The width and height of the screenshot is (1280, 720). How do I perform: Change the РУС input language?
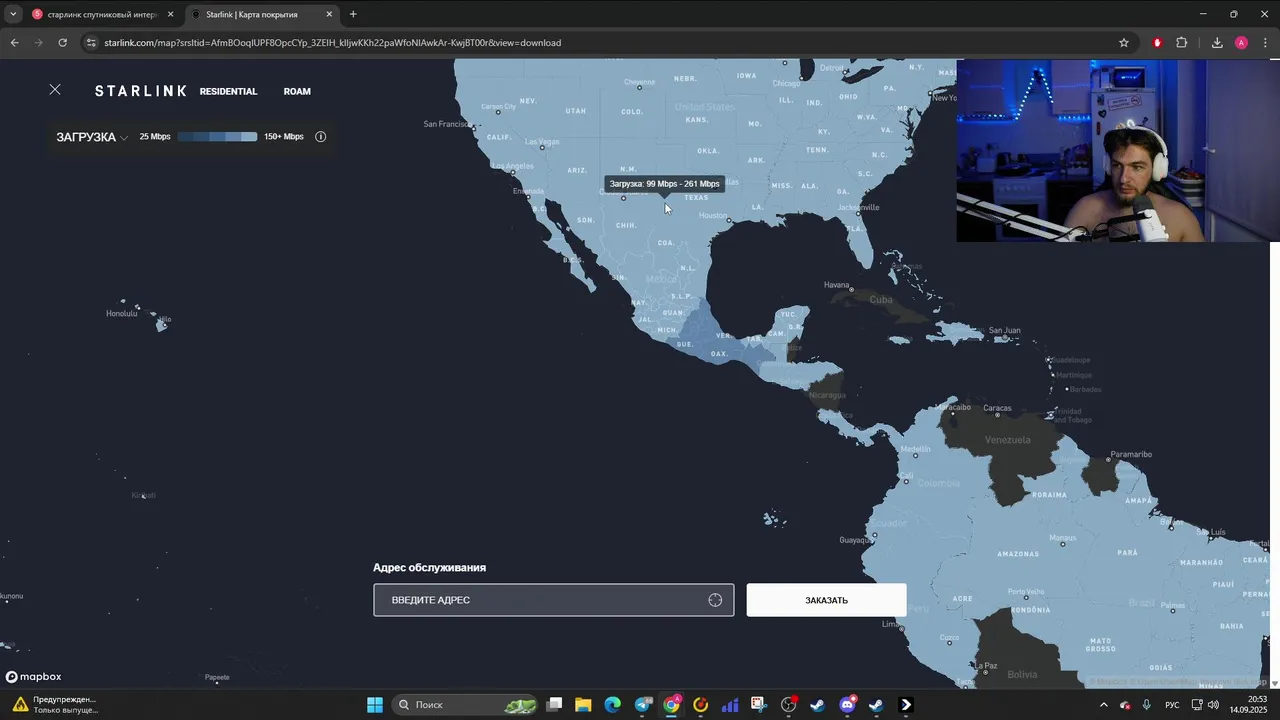(x=1172, y=705)
